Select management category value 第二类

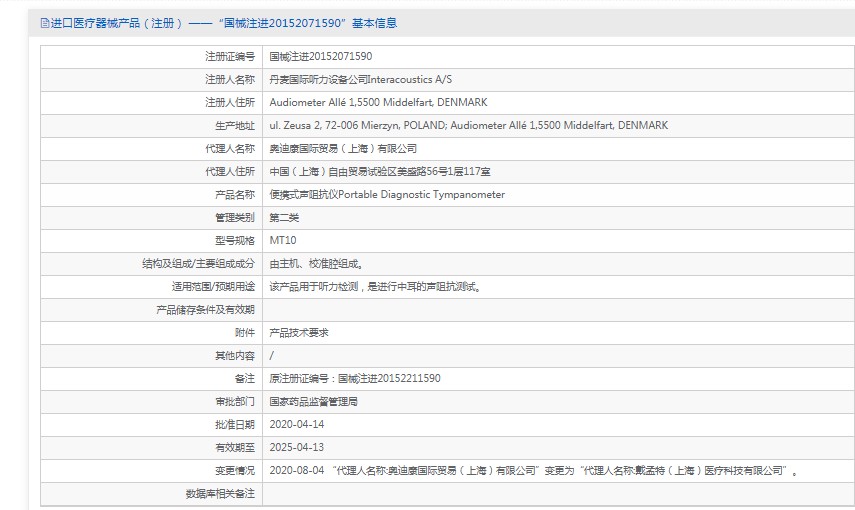pyautogui.click(x=284, y=218)
